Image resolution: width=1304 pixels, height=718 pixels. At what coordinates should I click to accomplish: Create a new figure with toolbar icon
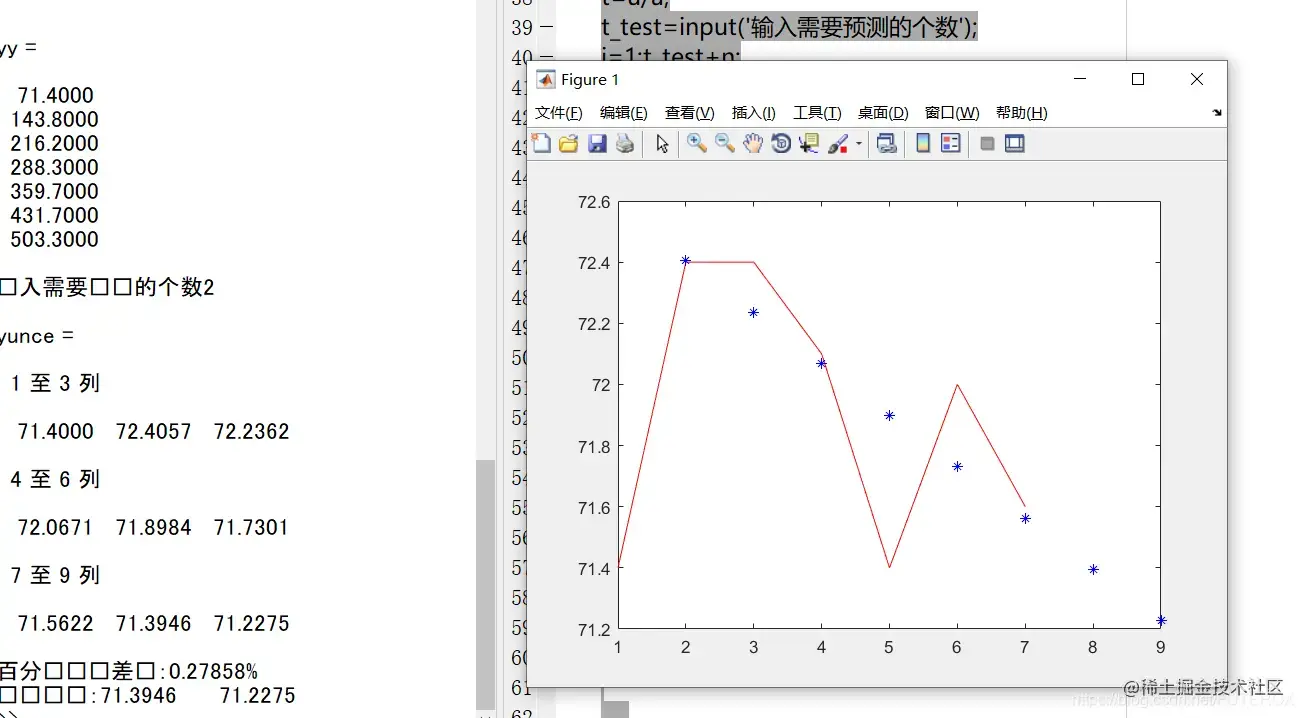click(x=541, y=144)
